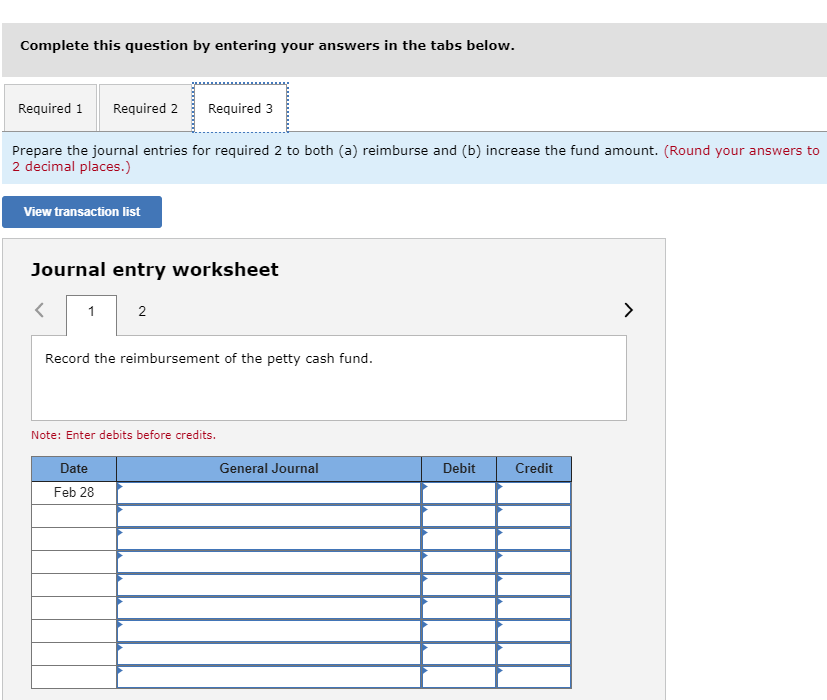
Task: Click the flag marker in the first Credit cell
Action: 500,485
